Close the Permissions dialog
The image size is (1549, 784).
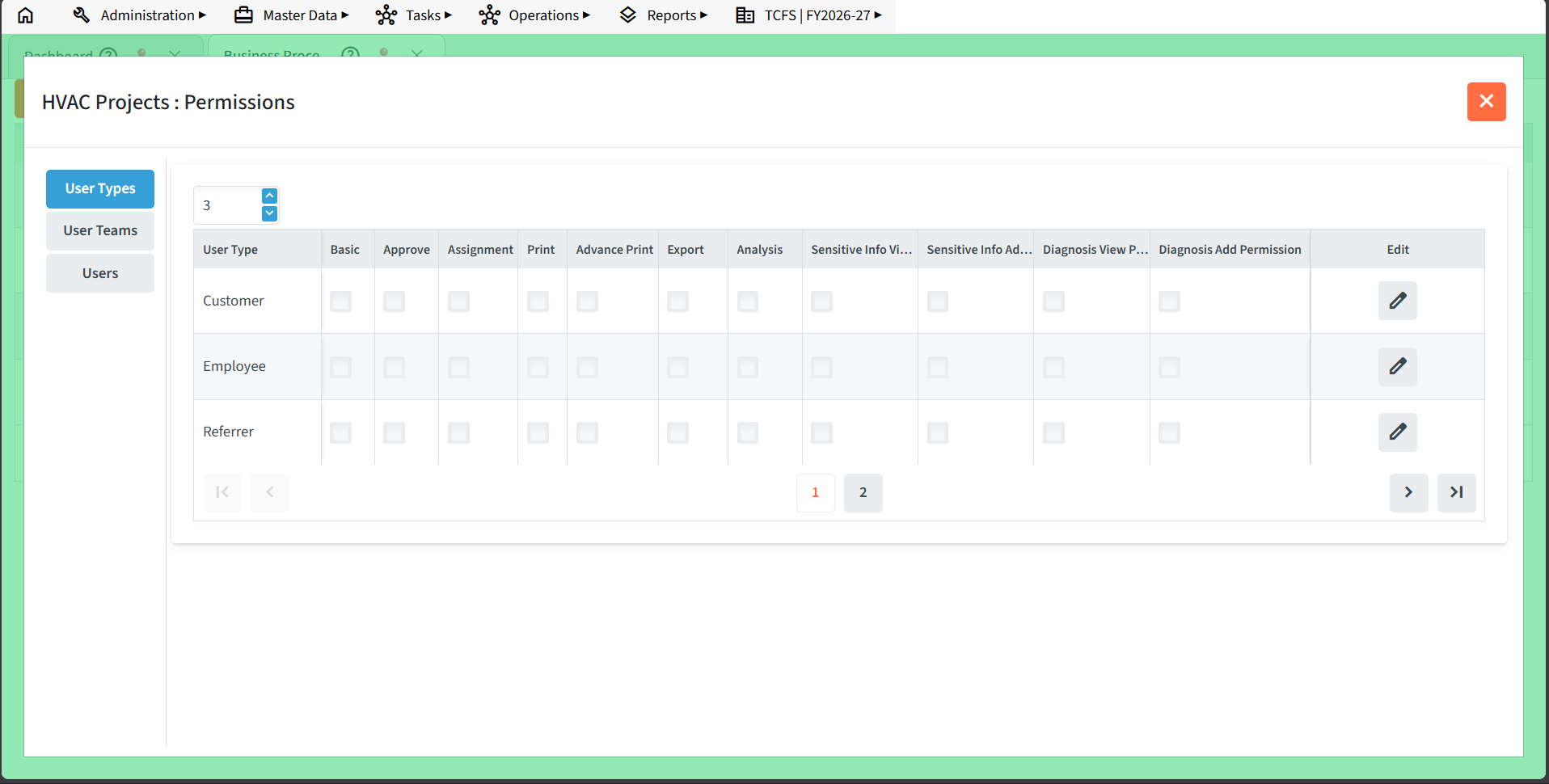(x=1487, y=102)
